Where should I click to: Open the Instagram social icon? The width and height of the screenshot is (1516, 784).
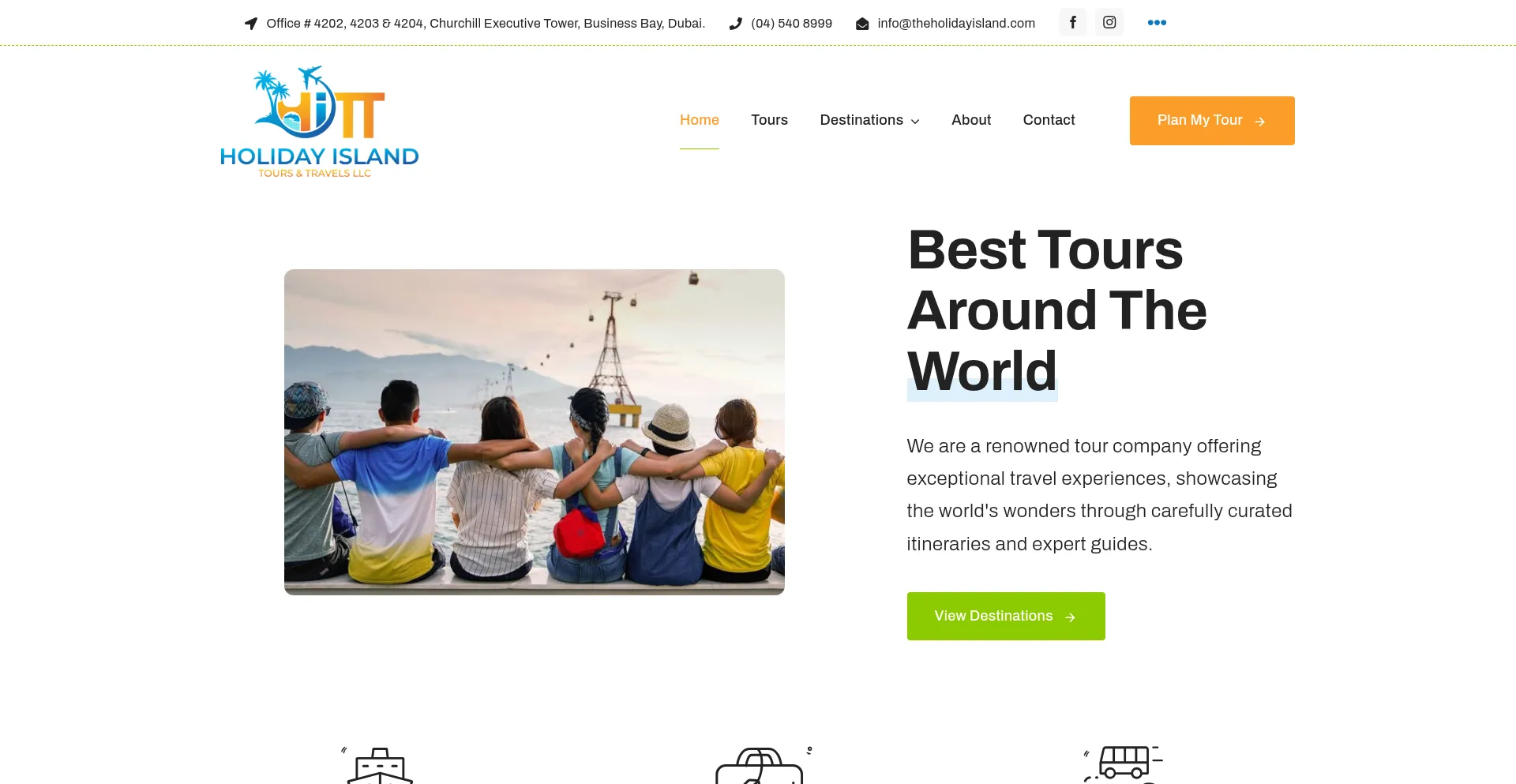(1109, 22)
